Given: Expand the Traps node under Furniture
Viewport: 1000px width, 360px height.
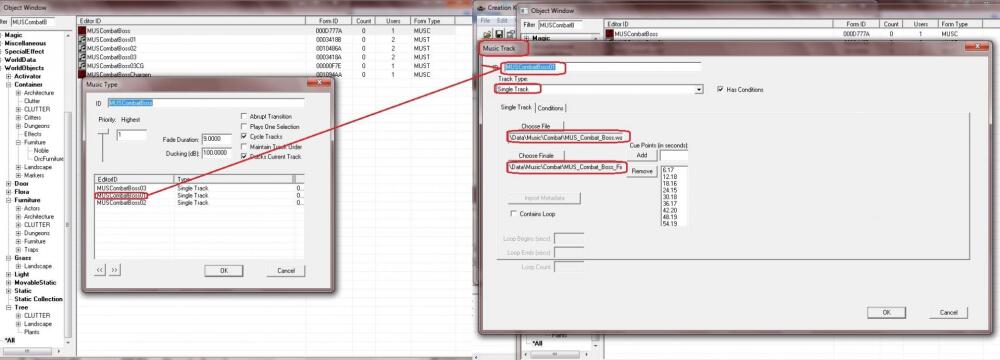Looking at the screenshot, I should pyautogui.click(x=18, y=250).
